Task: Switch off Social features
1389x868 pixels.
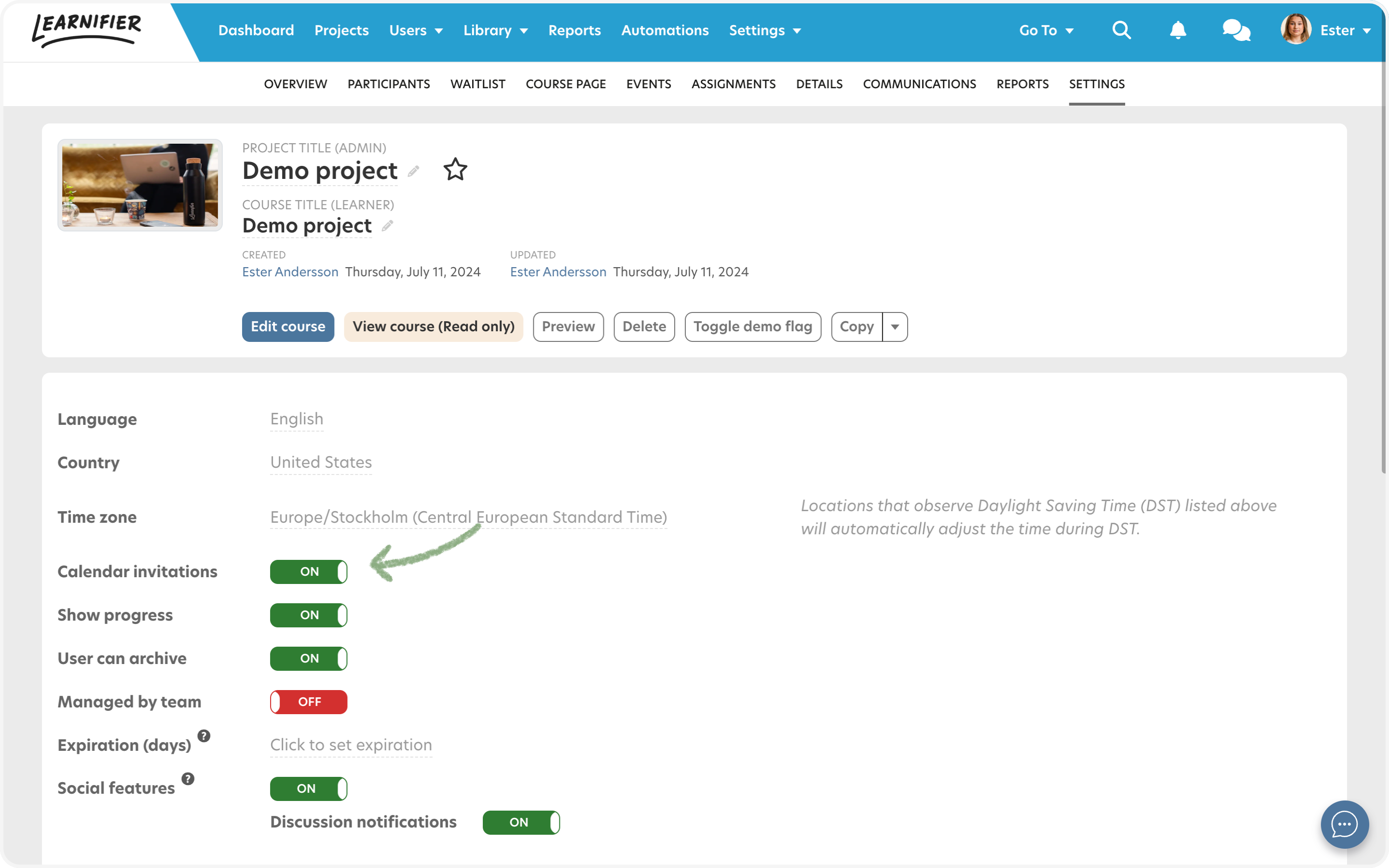Action: [x=309, y=789]
